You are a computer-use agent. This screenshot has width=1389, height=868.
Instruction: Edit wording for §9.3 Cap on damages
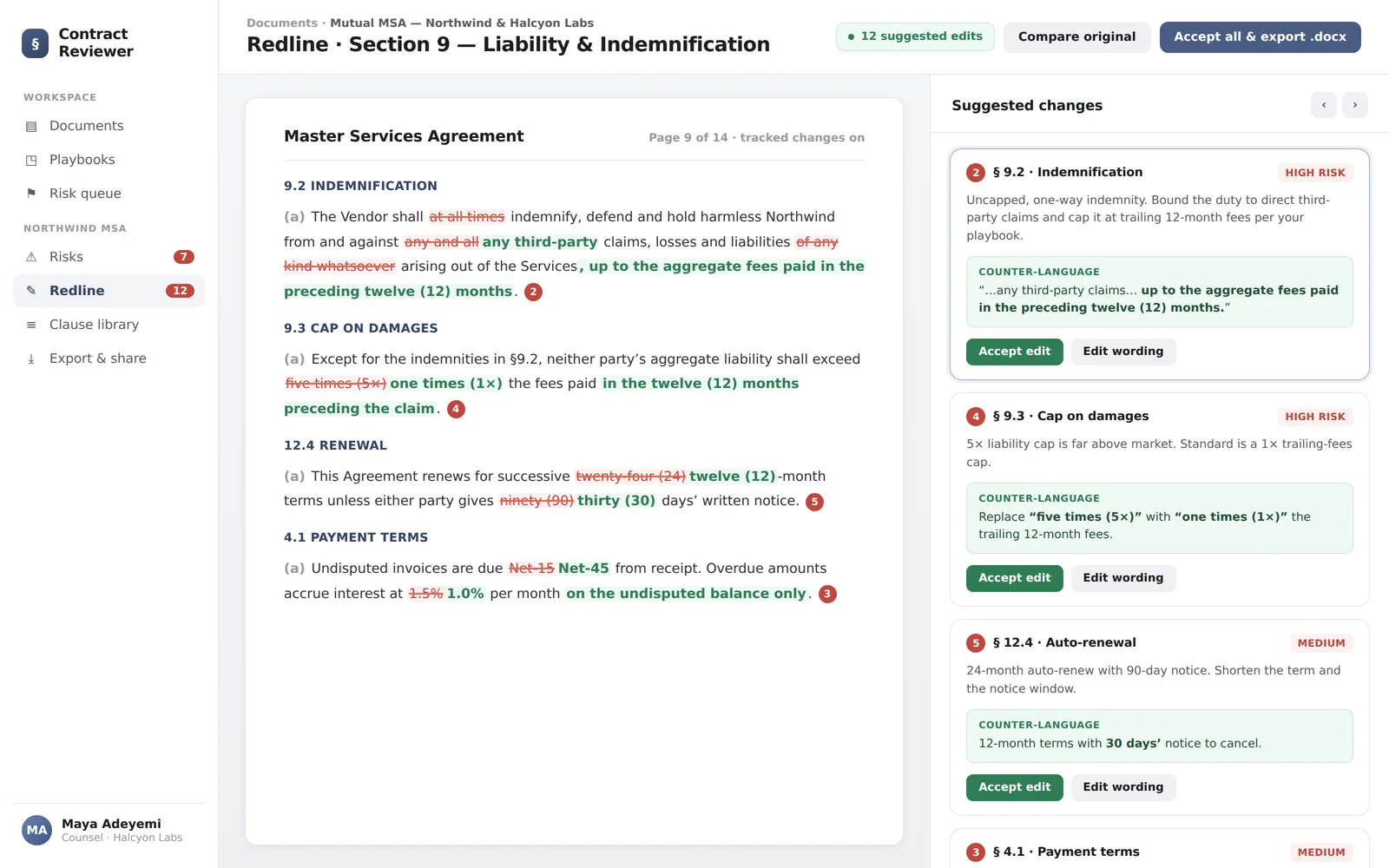[1122, 578]
